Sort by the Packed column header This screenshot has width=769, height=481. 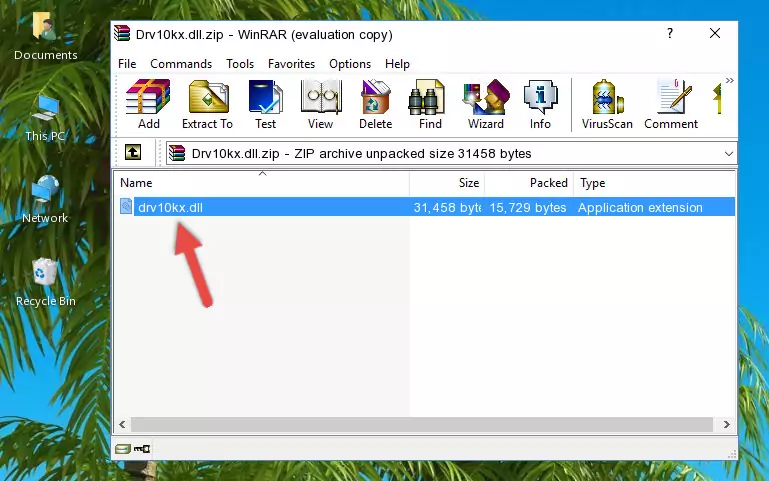(x=529, y=183)
